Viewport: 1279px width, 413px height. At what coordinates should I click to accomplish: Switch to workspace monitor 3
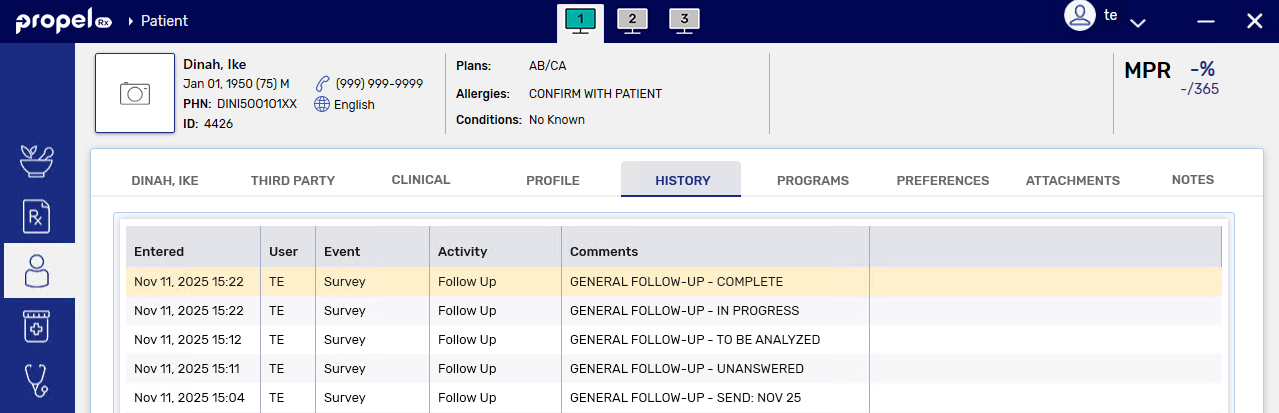tap(684, 20)
